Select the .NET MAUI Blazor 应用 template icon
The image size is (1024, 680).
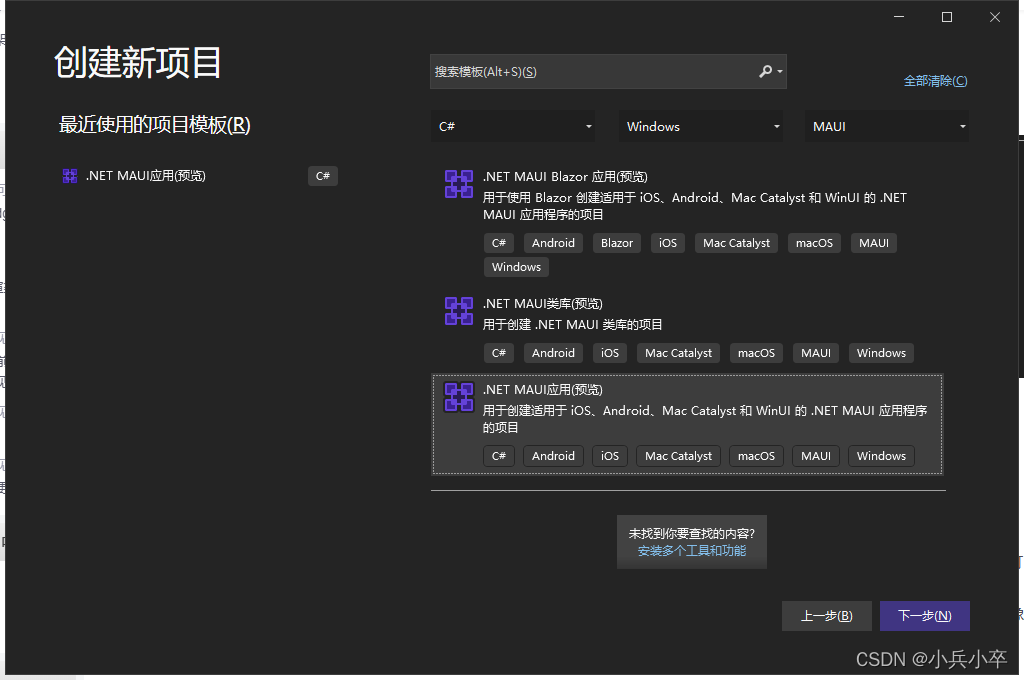(x=458, y=184)
